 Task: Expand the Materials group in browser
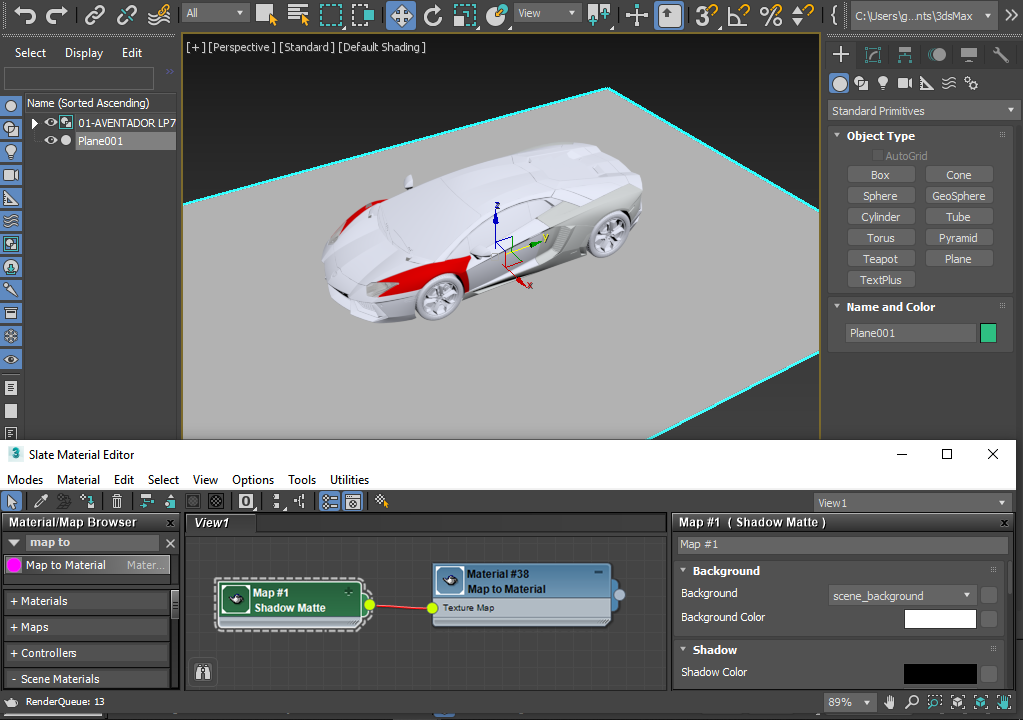(44, 601)
